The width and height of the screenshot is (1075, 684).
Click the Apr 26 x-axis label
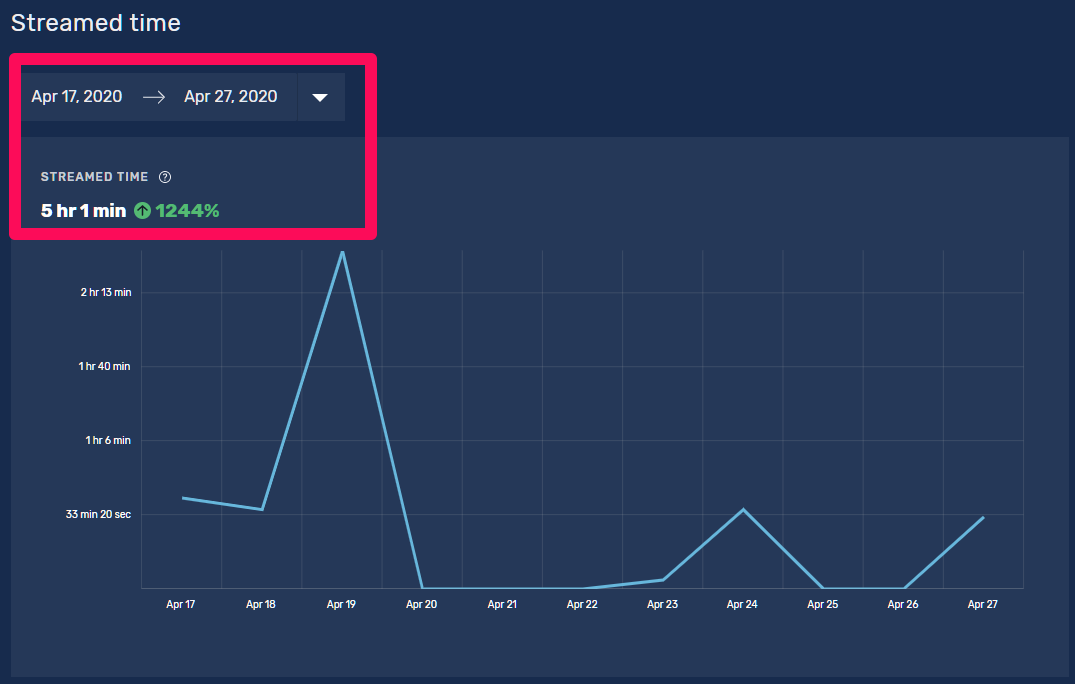point(903,604)
